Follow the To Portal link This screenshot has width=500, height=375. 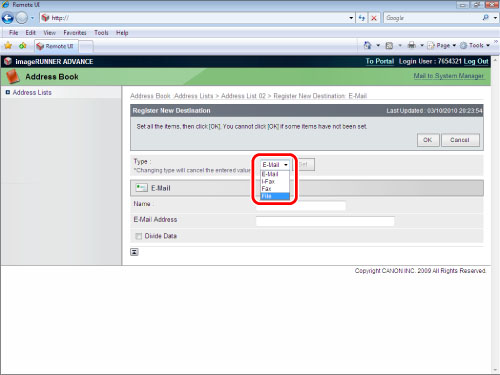coord(380,61)
